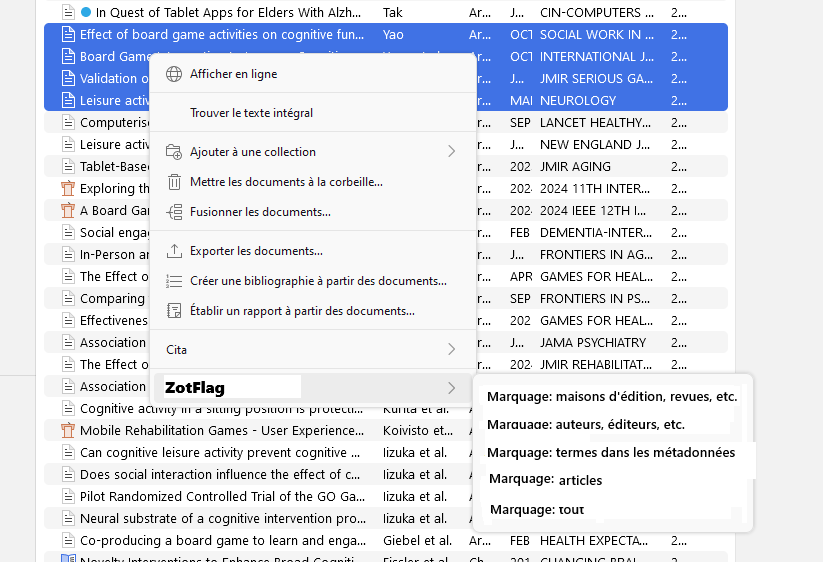Screen dimensions: 823x562
Task: Click the document icon beside Social enga row
Action: [x=68, y=232]
